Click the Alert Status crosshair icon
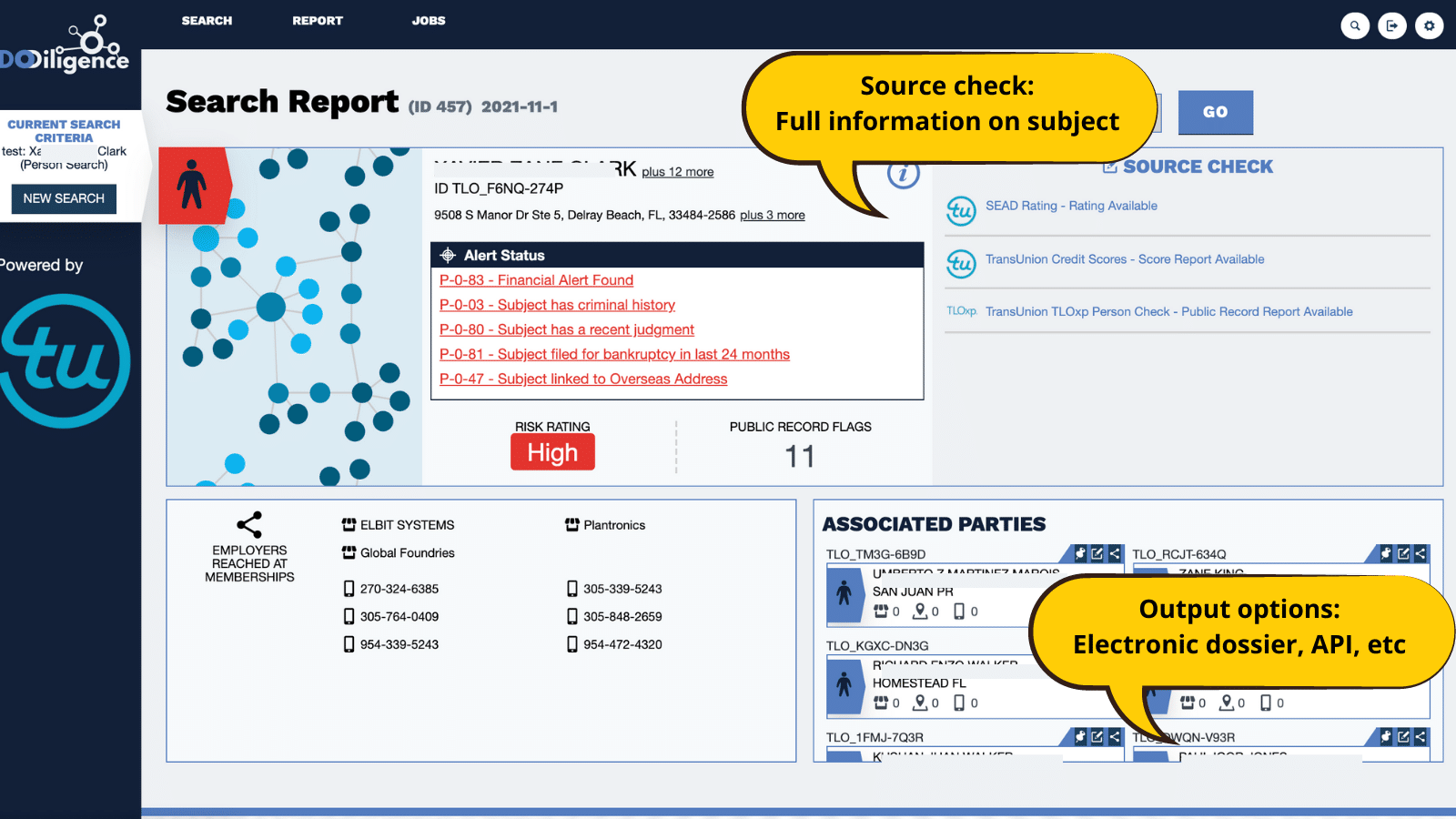The width and height of the screenshot is (1456, 819). point(448,256)
